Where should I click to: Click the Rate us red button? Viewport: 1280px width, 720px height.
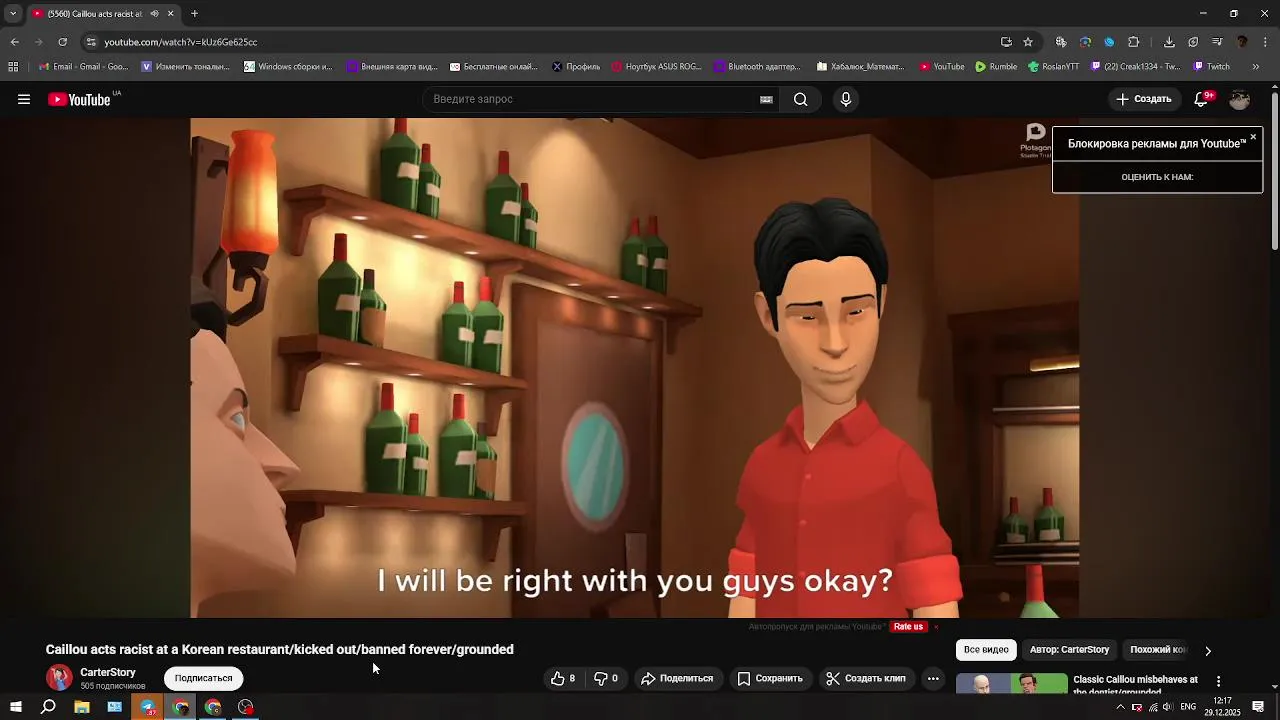tap(908, 627)
